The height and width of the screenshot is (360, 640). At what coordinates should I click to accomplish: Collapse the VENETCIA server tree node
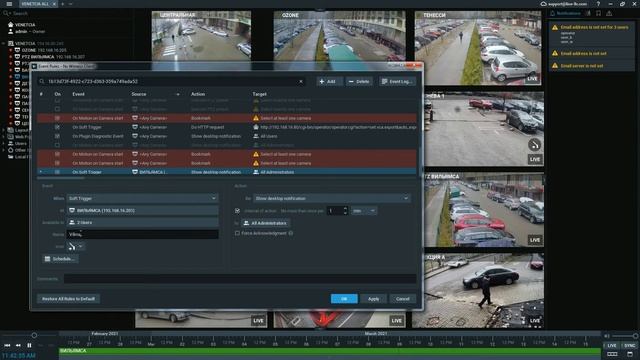pyautogui.click(x=4, y=43)
